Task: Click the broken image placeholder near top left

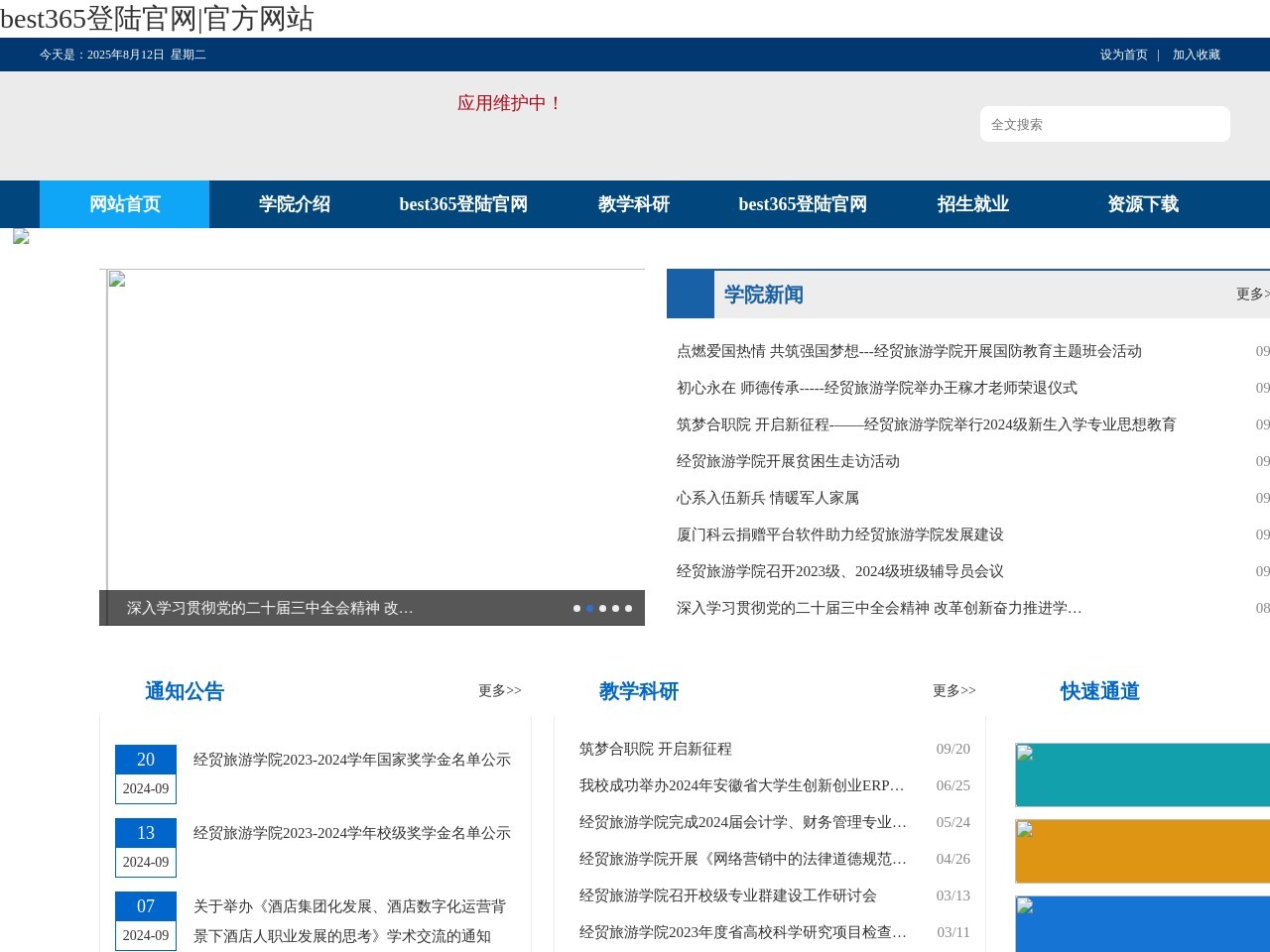Action: (20, 237)
